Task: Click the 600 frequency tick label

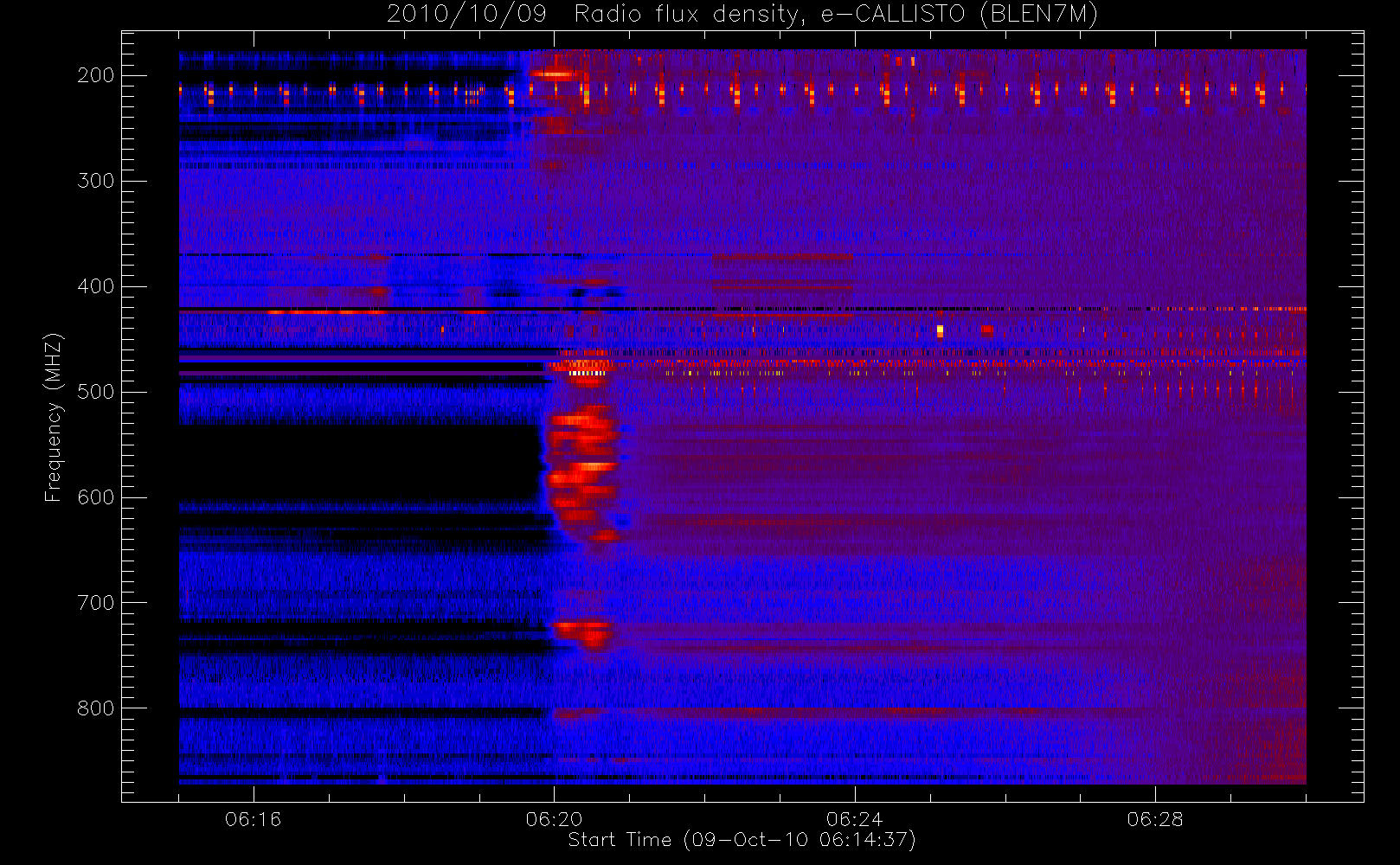Action: [x=95, y=497]
